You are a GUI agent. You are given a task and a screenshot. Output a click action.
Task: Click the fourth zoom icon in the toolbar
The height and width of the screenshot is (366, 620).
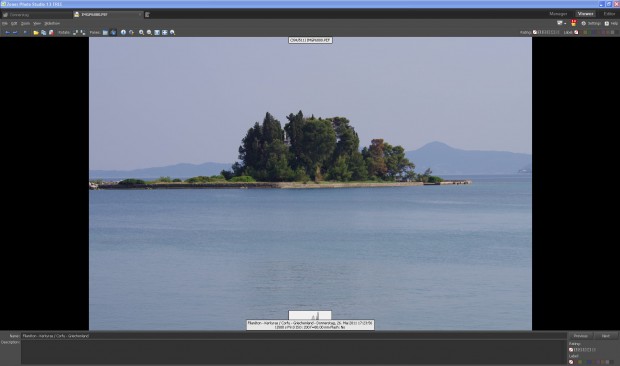[164, 32]
